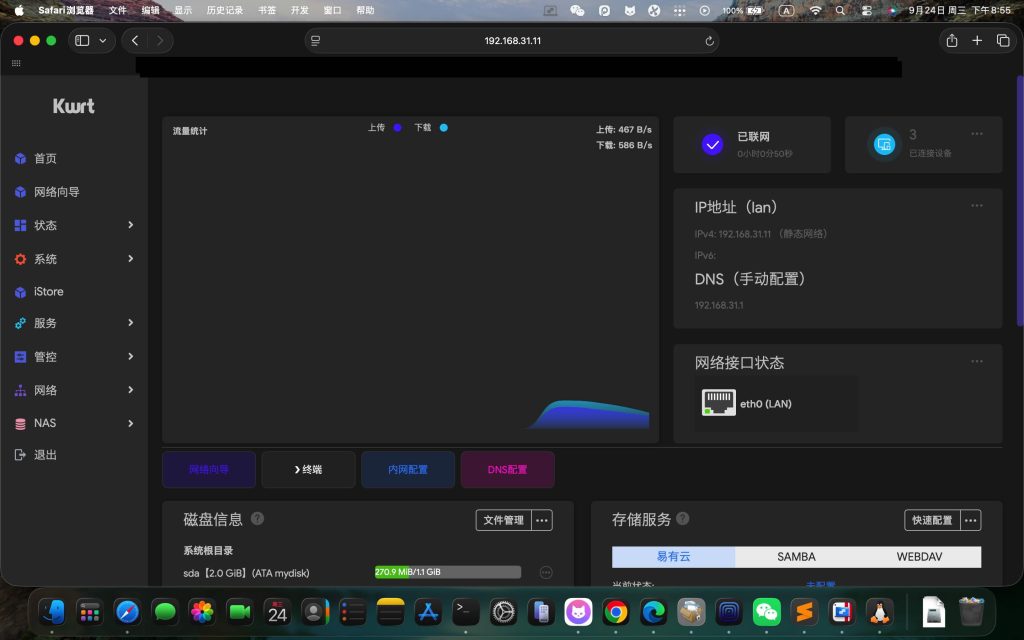Open iStore from the sidebar
This screenshot has width=1024, height=640.
pyautogui.click(x=48, y=292)
